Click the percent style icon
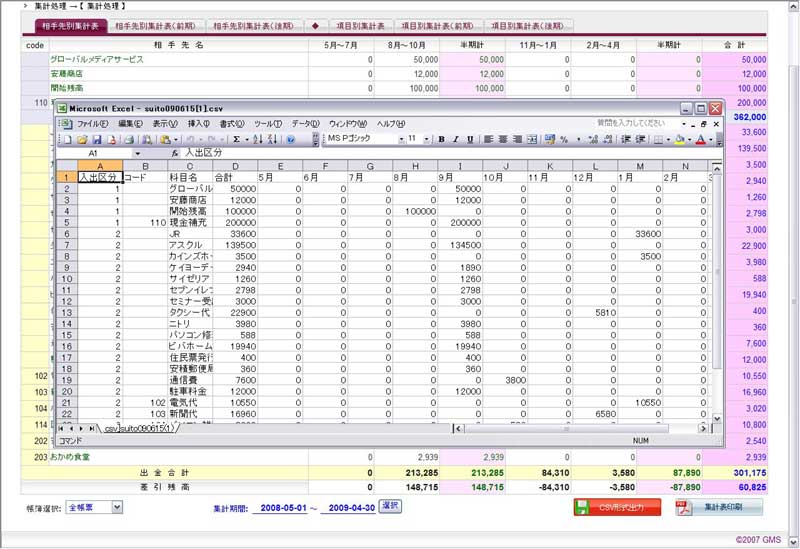Screen dimensions: 800x549 click(x=563, y=139)
